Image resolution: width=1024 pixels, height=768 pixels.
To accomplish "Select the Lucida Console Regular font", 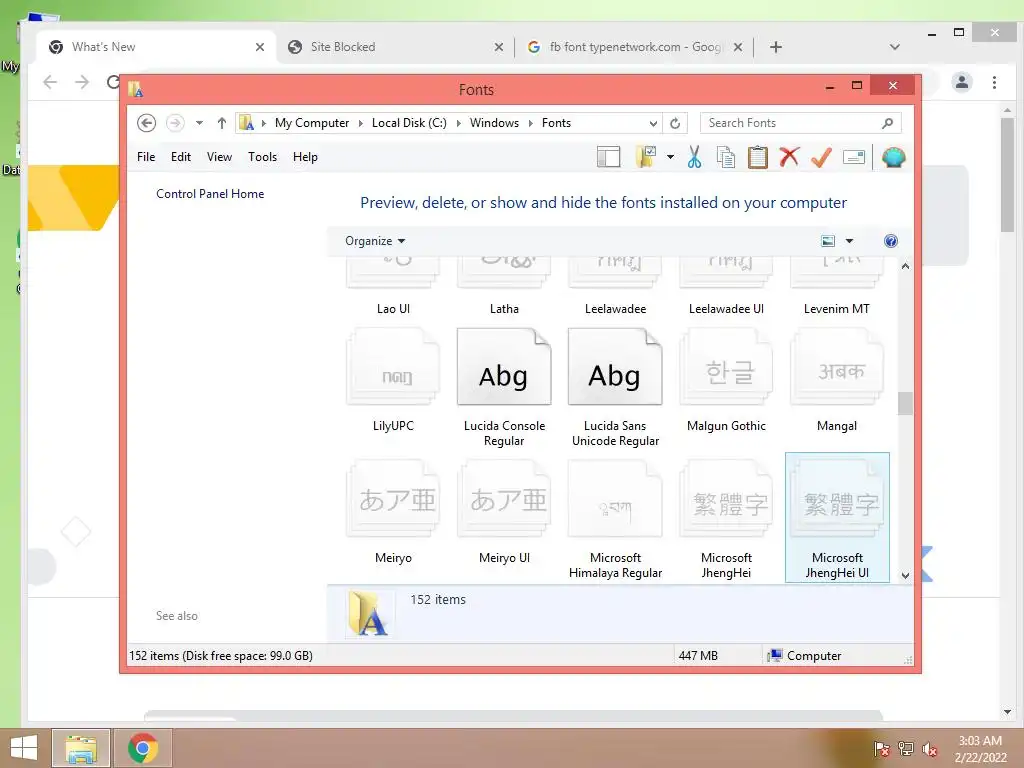I will coord(504,387).
